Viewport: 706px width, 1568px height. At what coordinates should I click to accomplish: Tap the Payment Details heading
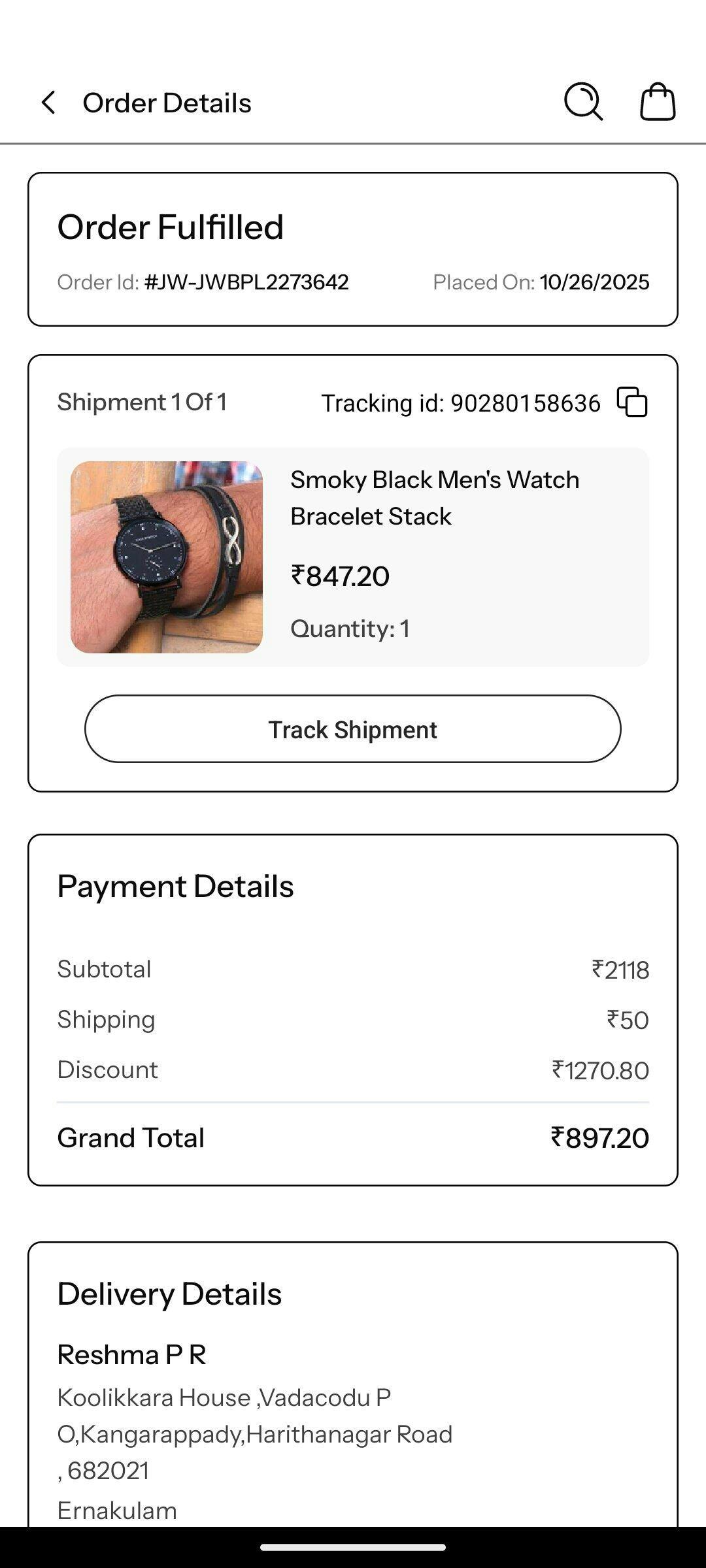tap(175, 887)
